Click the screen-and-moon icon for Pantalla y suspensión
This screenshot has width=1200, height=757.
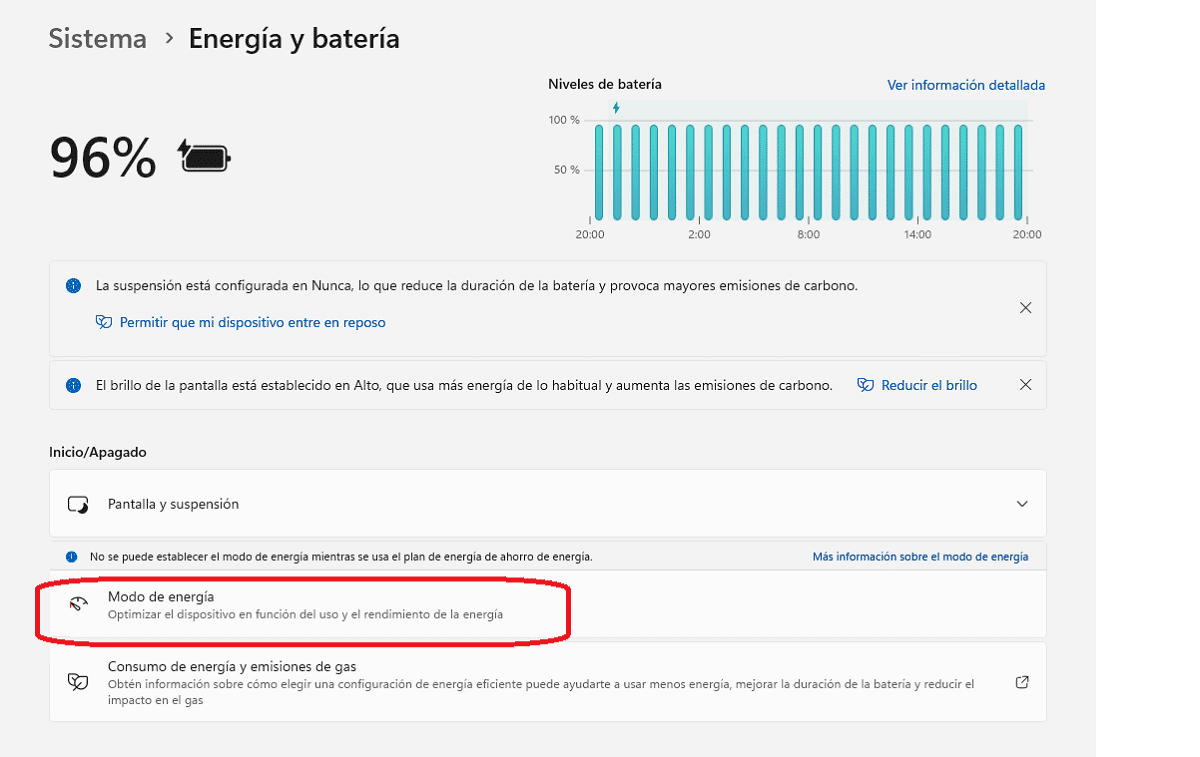pyautogui.click(x=79, y=503)
